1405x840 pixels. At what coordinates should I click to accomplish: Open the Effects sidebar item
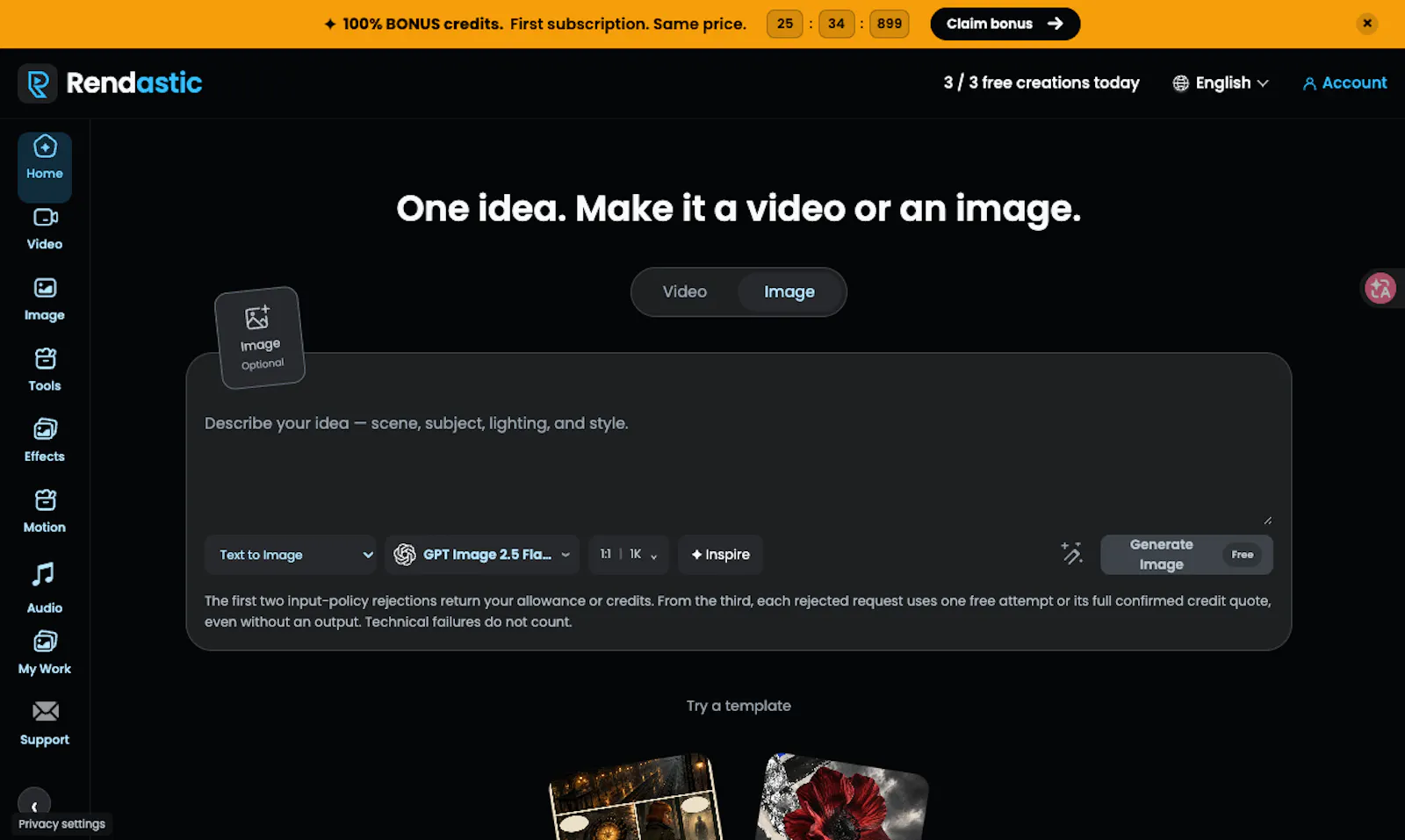click(x=45, y=442)
